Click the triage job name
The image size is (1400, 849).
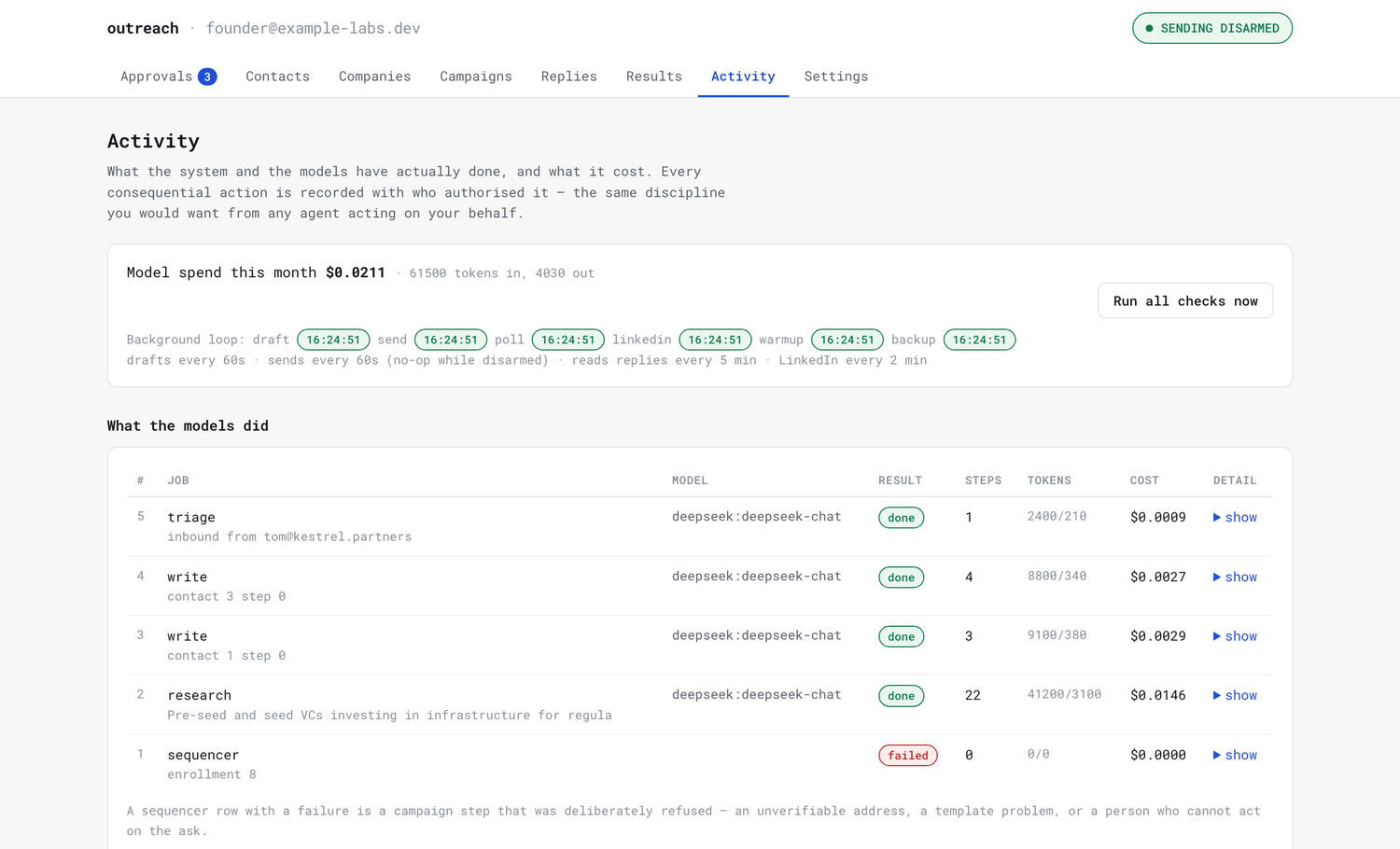click(191, 517)
